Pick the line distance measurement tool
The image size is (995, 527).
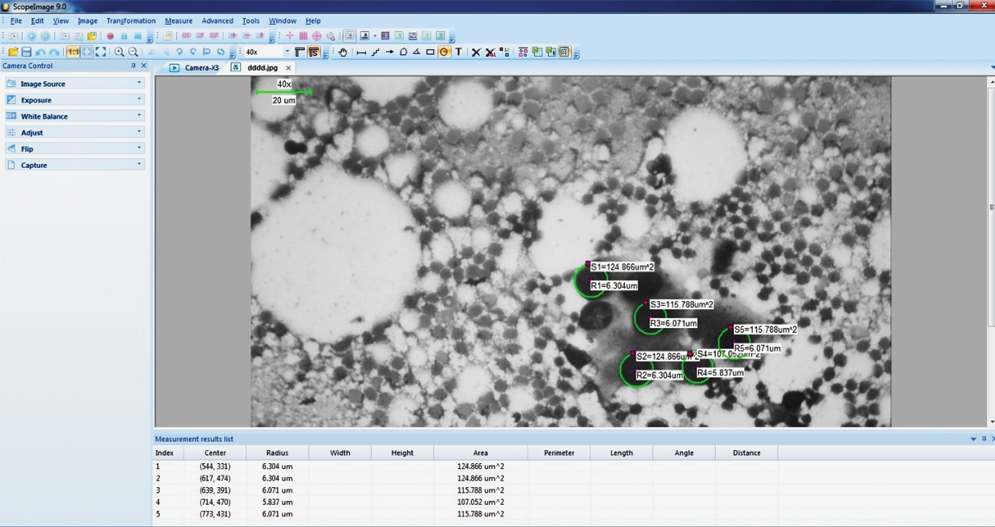click(x=361, y=52)
